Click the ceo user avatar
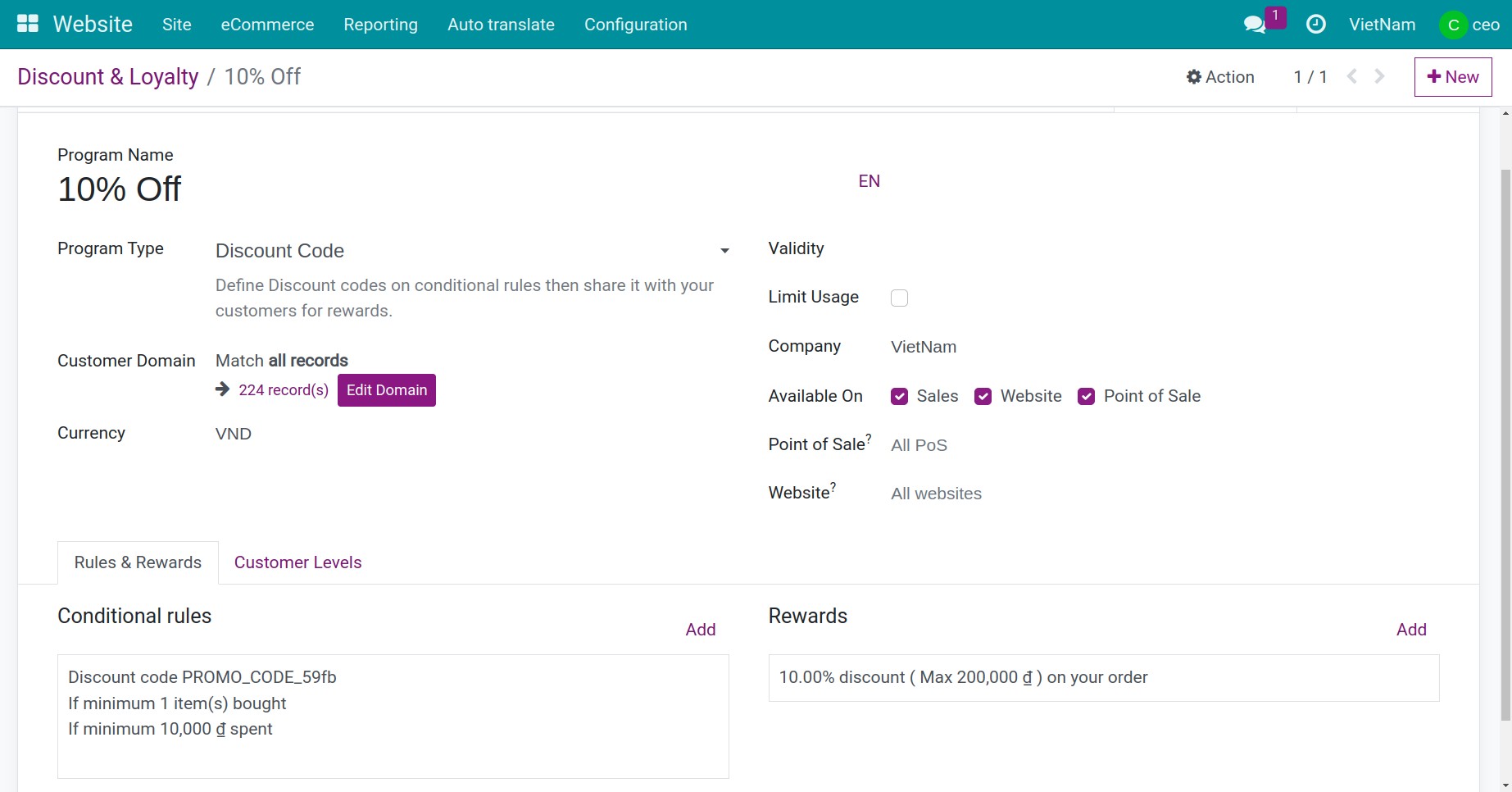 (x=1453, y=25)
